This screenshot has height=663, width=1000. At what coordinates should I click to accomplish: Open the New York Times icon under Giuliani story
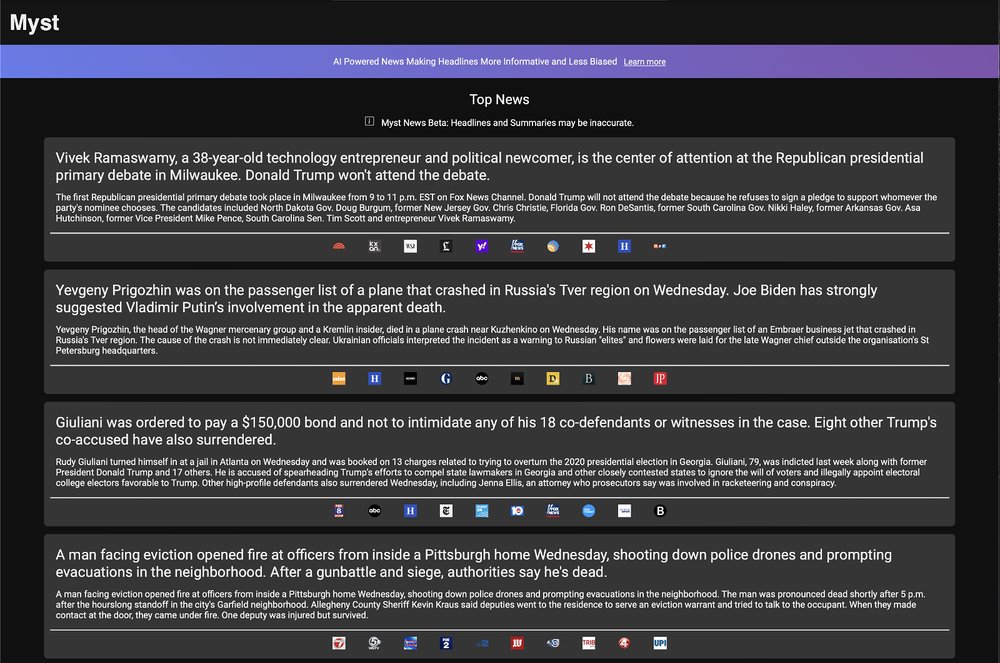click(x=446, y=511)
